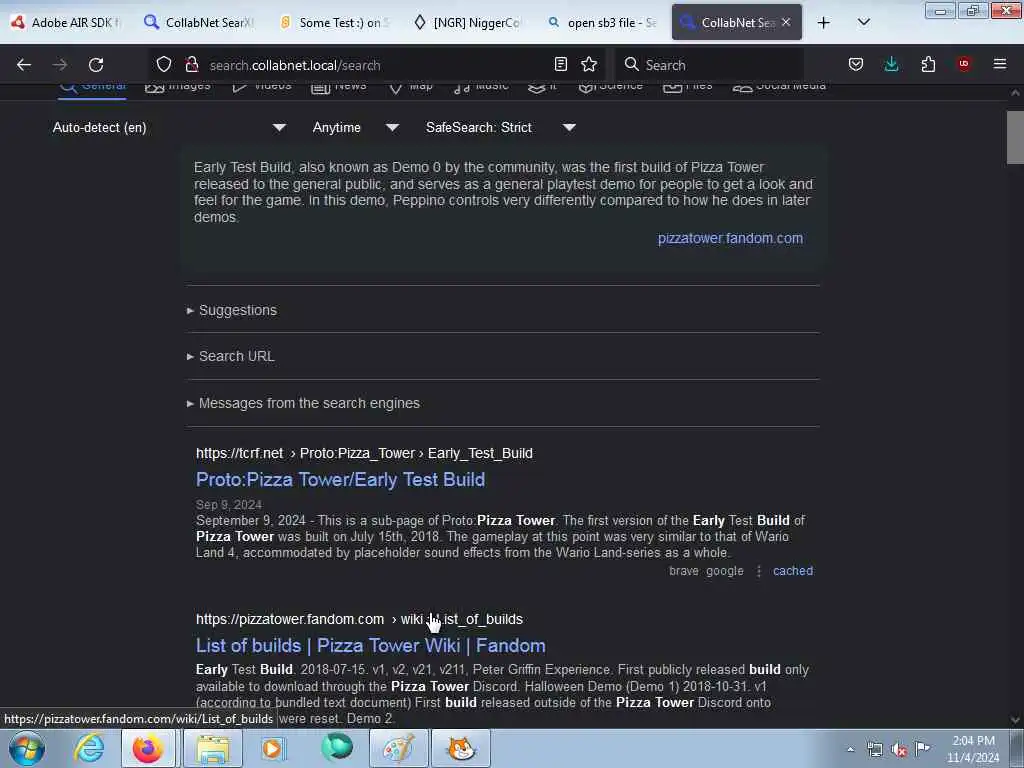Open the Pocket save icon
The height and width of the screenshot is (768, 1024).
856,64
